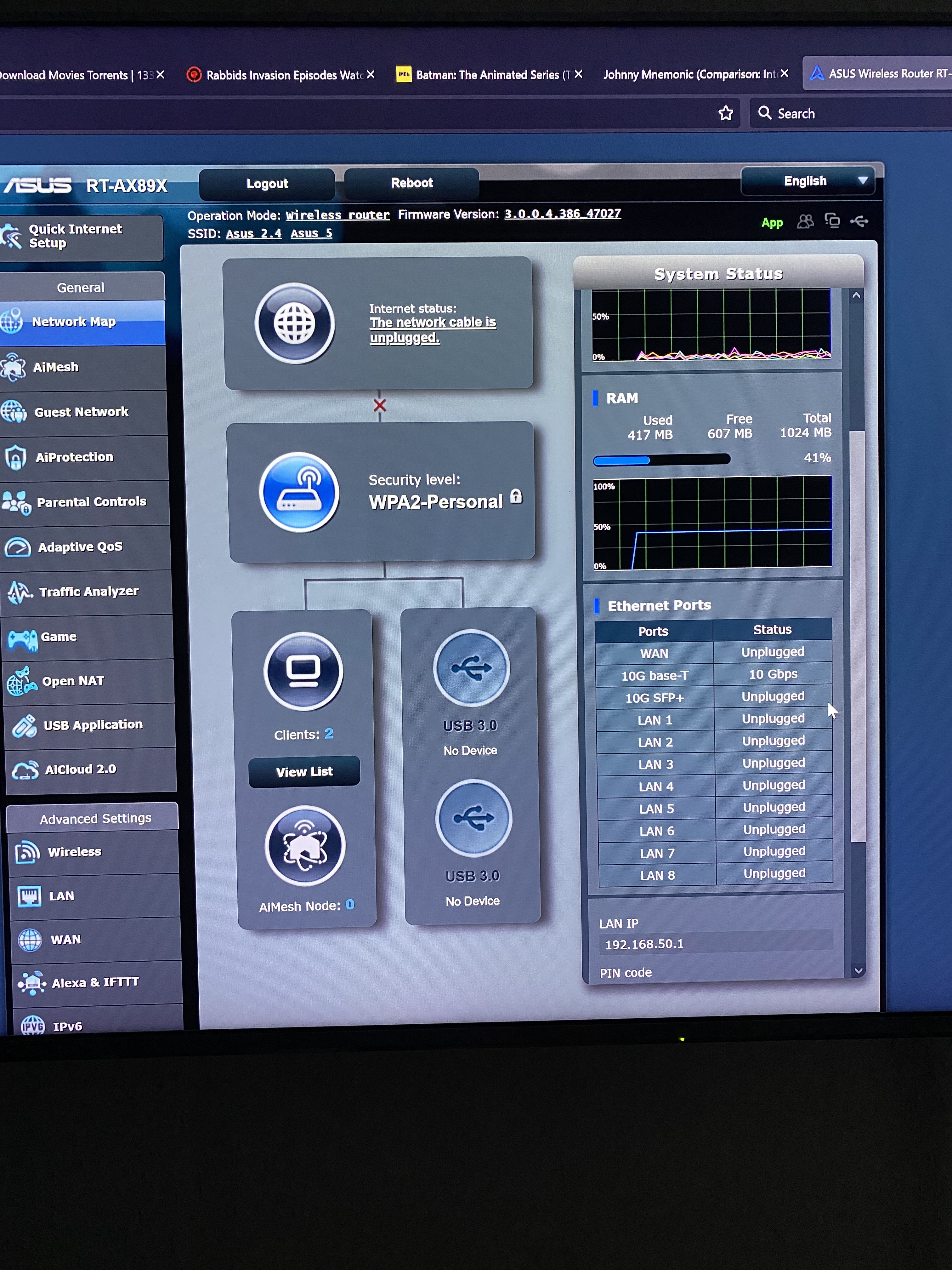Close the Rabbids Invasion tab

click(x=371, y=75)
